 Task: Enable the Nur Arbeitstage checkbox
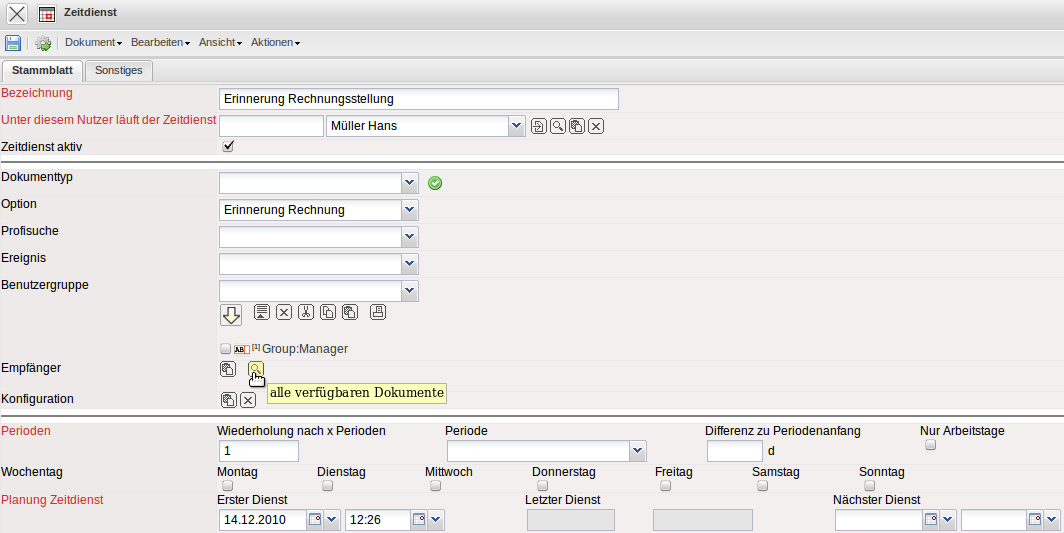tap(930, 445)
